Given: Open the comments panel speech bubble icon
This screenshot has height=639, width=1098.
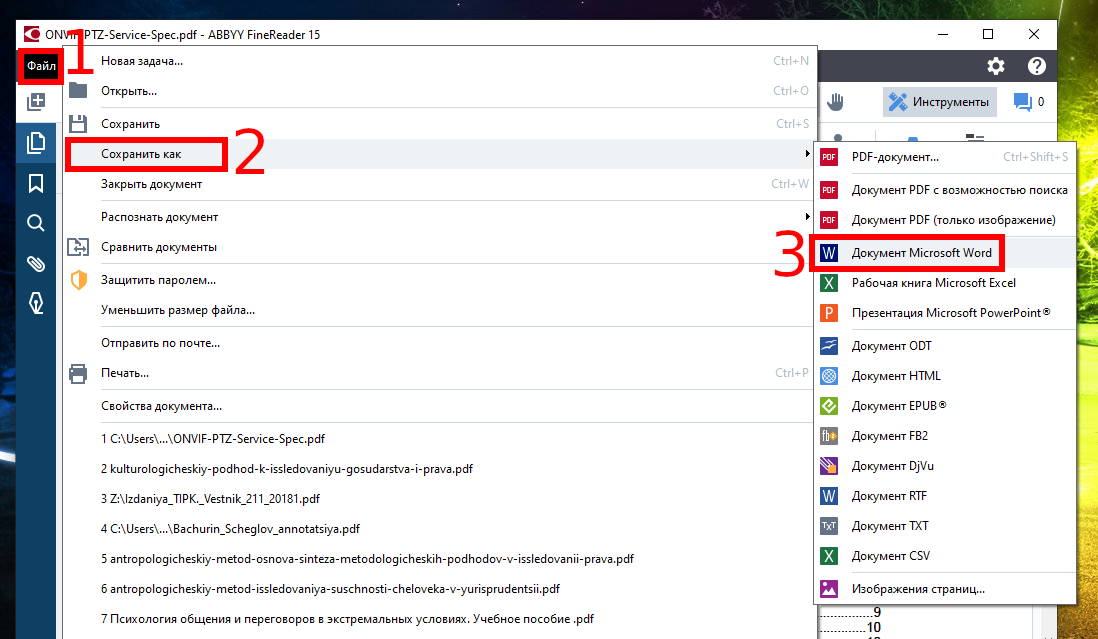Looking at the screenshot, I should pos(1022,102).
